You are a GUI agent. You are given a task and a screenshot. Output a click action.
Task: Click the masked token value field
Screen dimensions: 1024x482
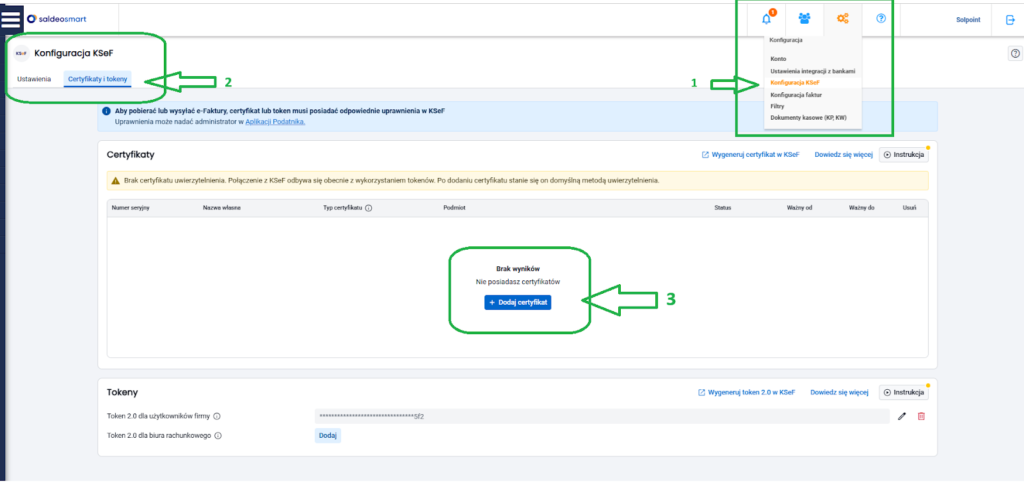(600, 416)
